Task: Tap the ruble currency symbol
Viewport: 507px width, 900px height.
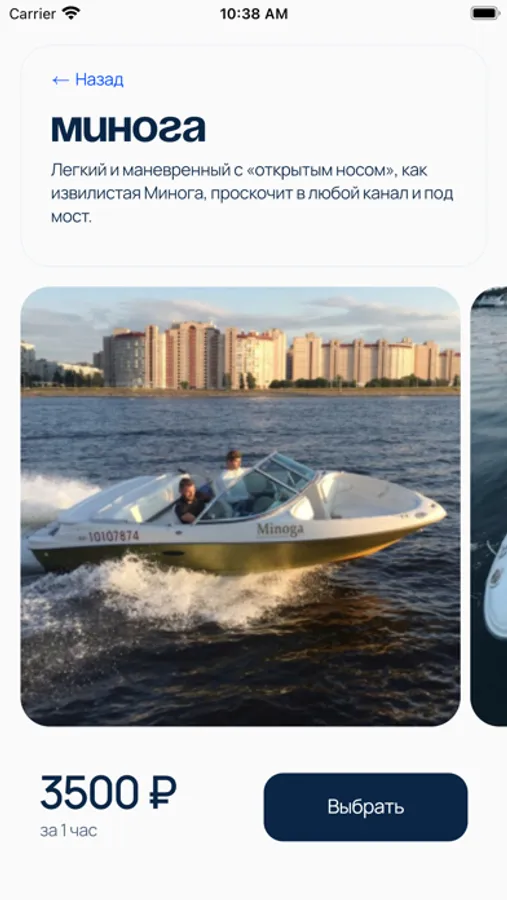Action: 162,793
